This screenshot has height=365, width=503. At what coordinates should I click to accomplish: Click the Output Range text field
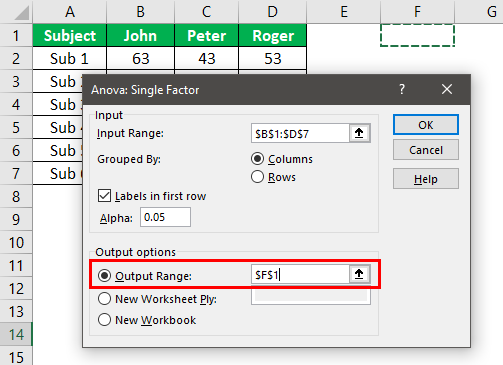pos(300,275)
